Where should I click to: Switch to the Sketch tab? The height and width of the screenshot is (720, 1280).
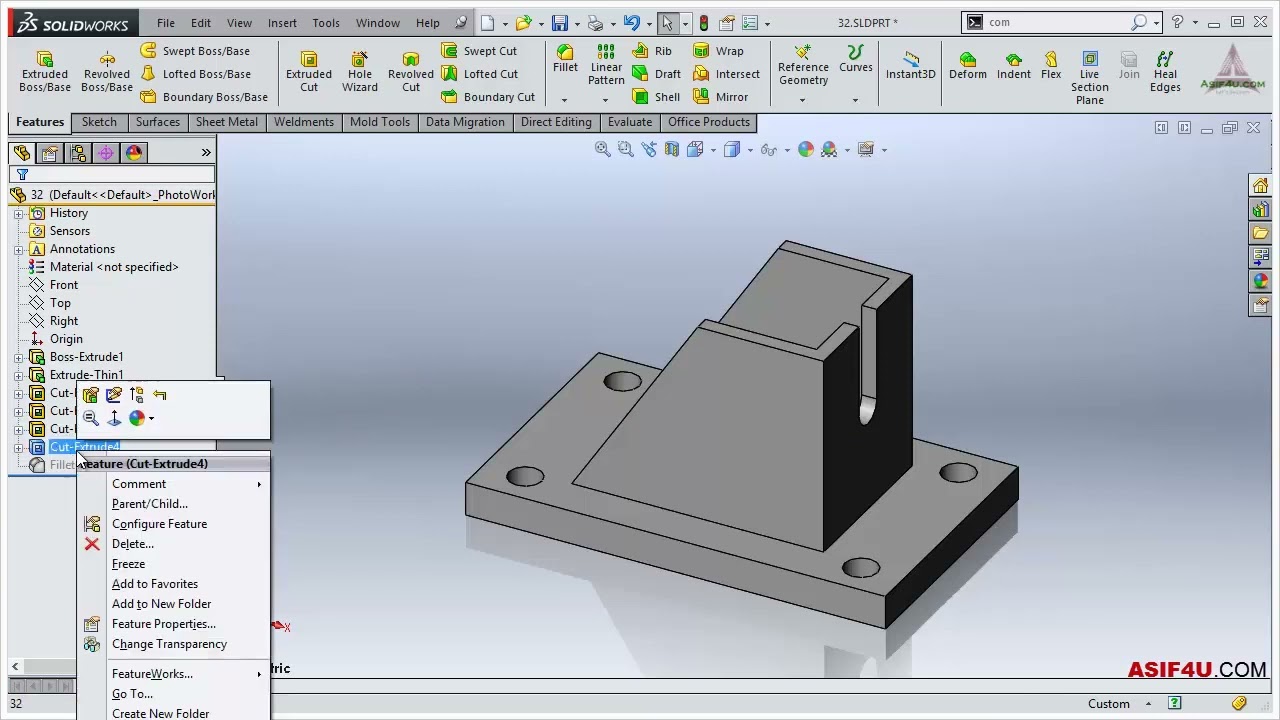click(99, 122)
